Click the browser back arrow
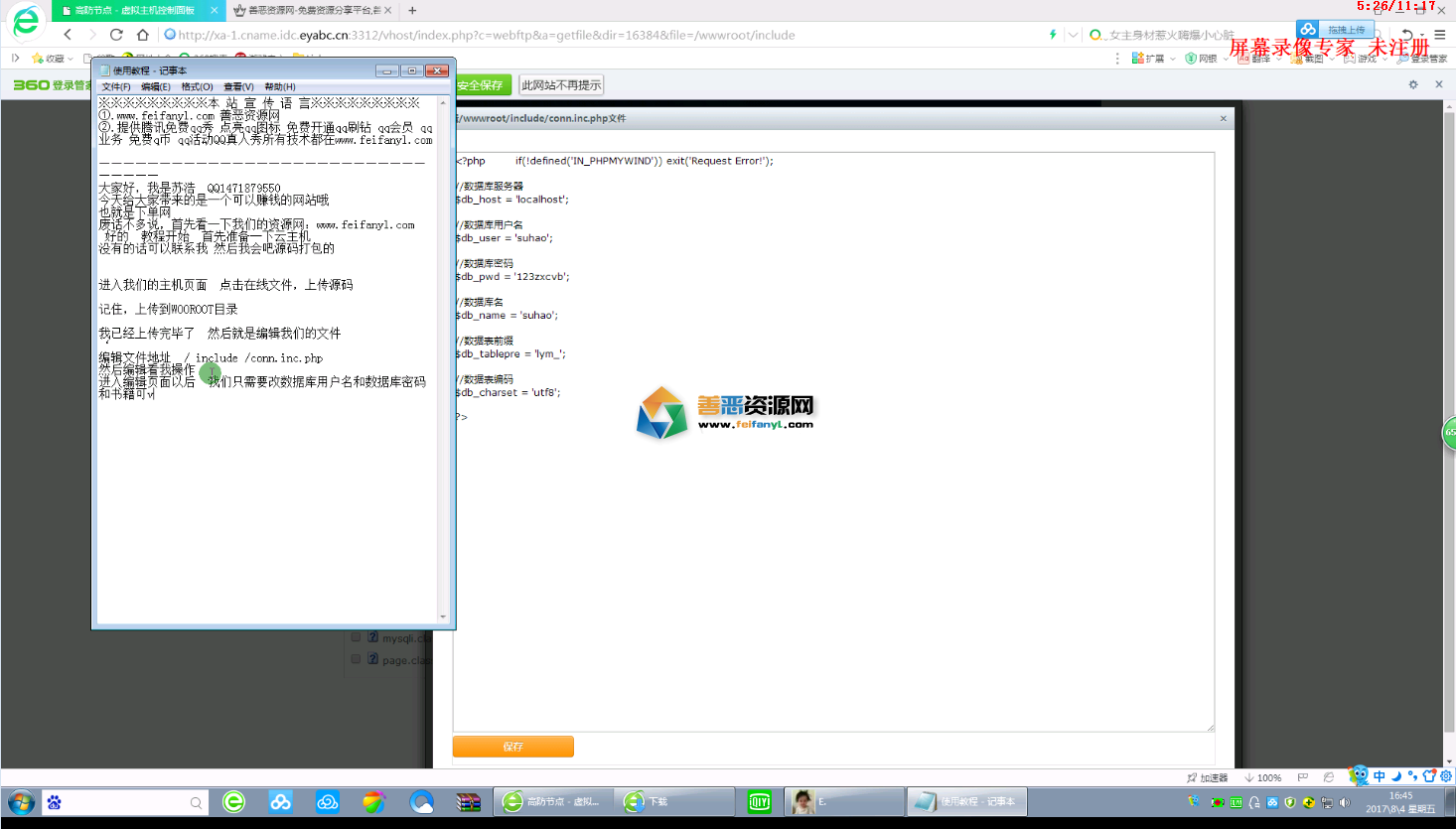Image resolution: width=1456 pixels, height=829 pixels. tap(68, 35)
